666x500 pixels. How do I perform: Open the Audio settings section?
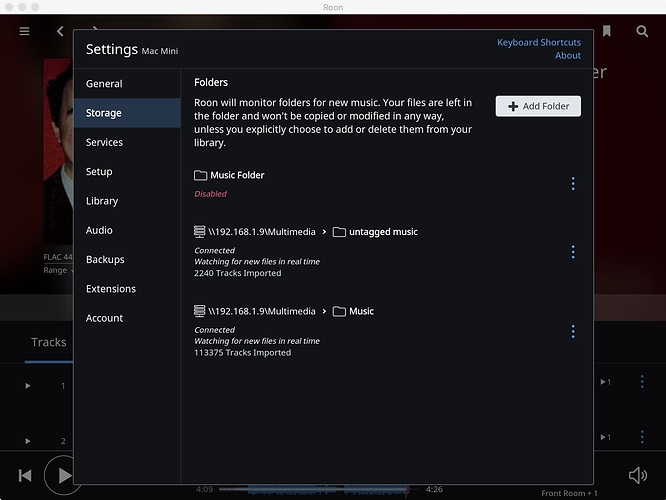tap(127, 230)
